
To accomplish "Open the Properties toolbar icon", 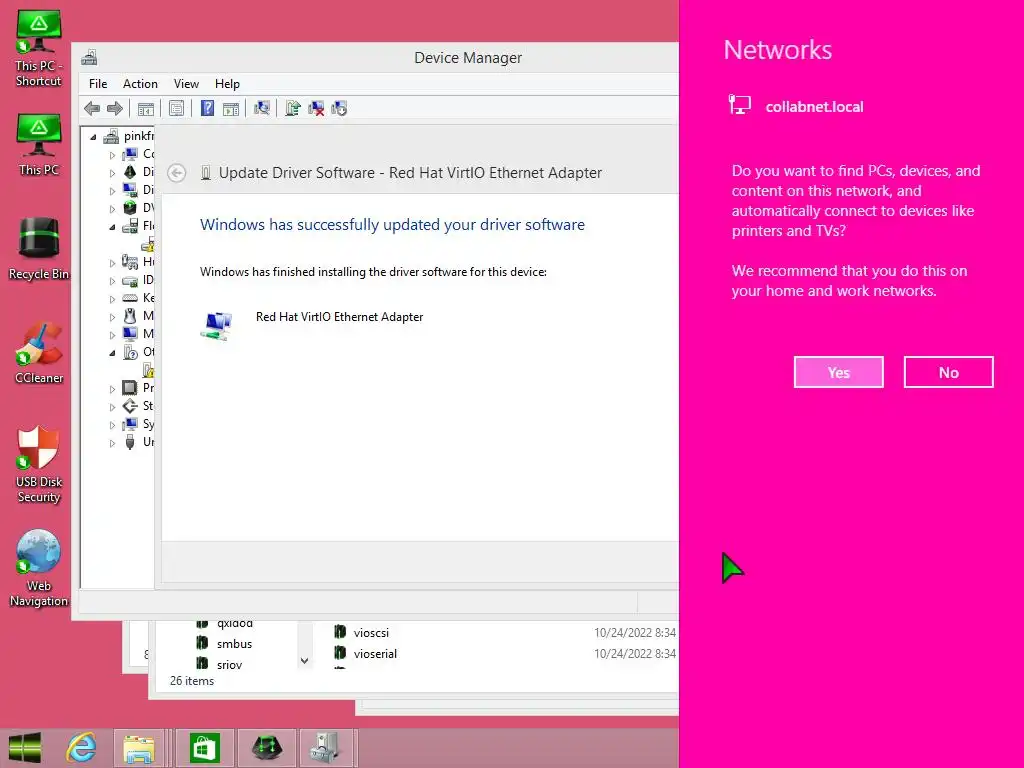I will coord(176,108).
